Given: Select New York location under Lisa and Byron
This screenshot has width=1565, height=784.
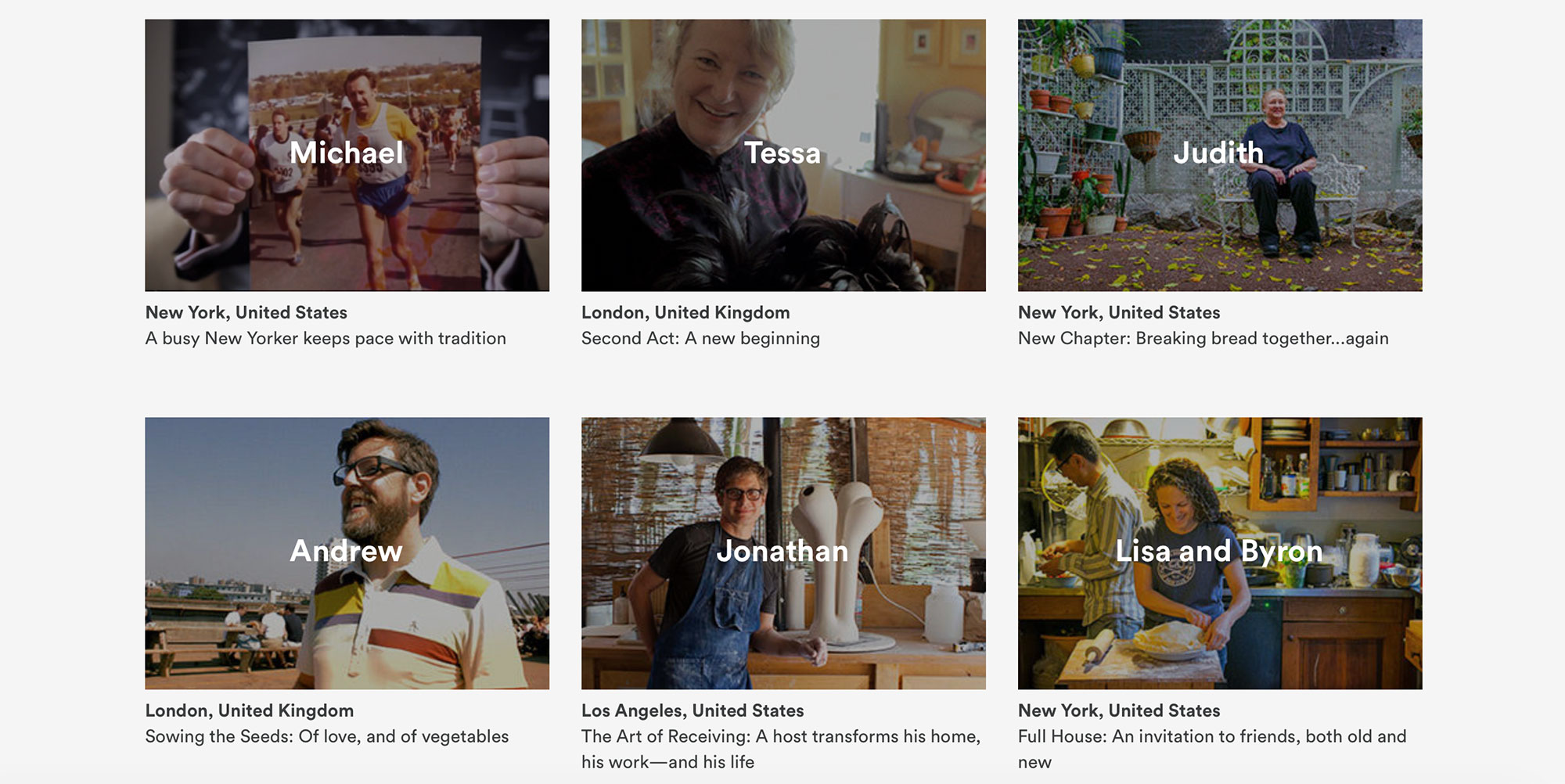Looking at the screenshot, I should pos(1118,710).
